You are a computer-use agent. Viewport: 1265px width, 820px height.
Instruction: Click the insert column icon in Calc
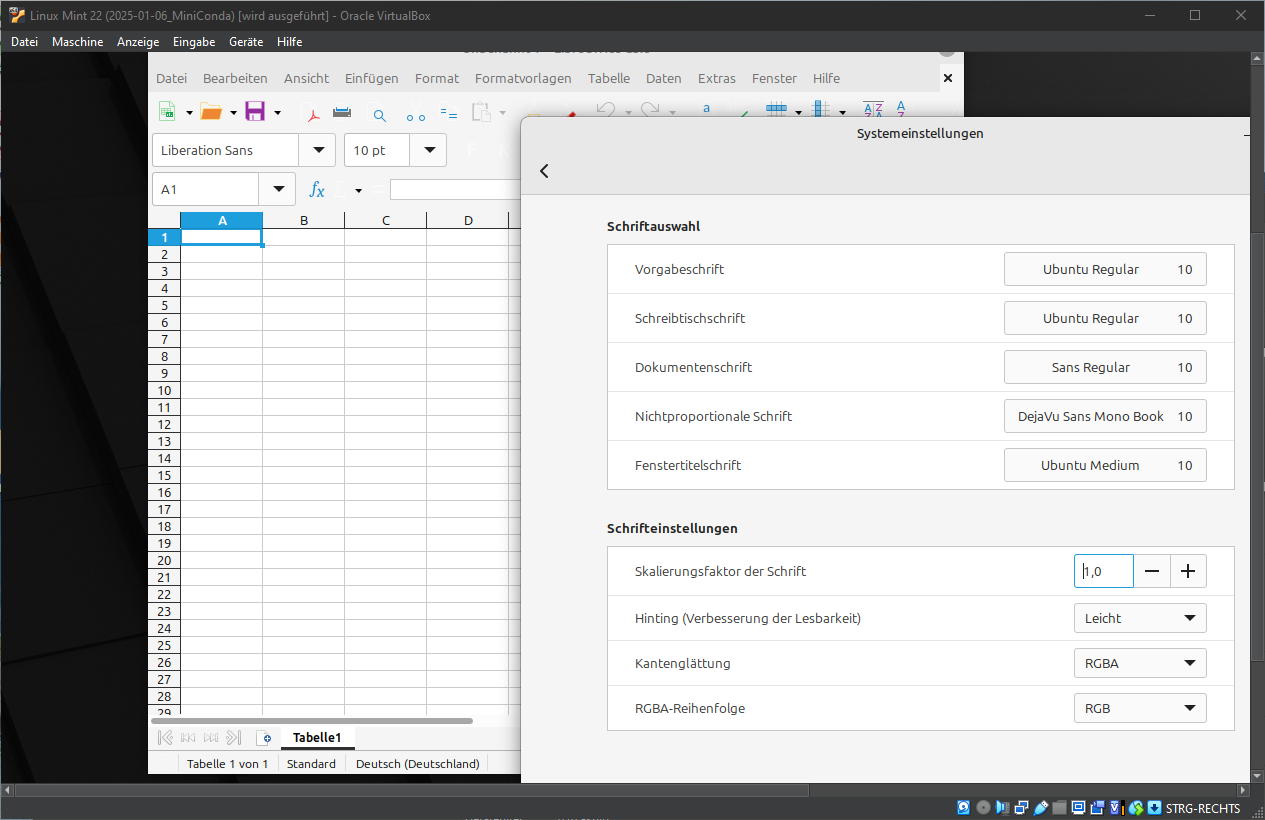[x=822, y=110]
